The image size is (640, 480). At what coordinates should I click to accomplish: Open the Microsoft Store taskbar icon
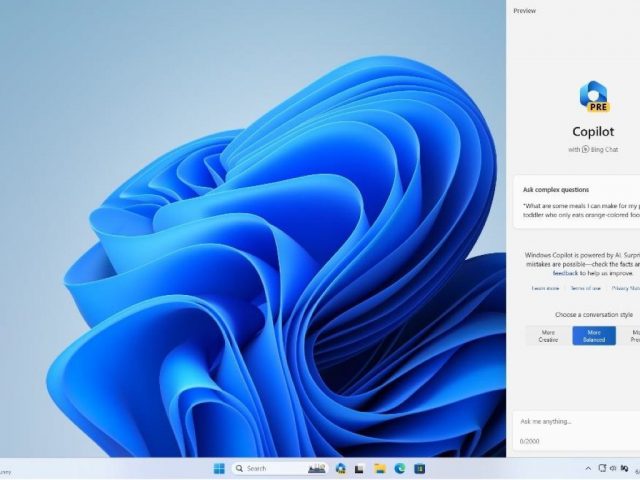point(420,469)
